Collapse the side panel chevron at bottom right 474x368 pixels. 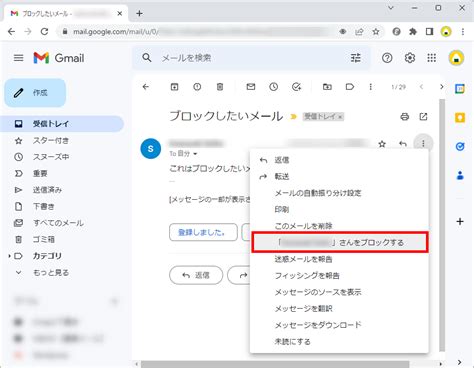coord(460,362)
